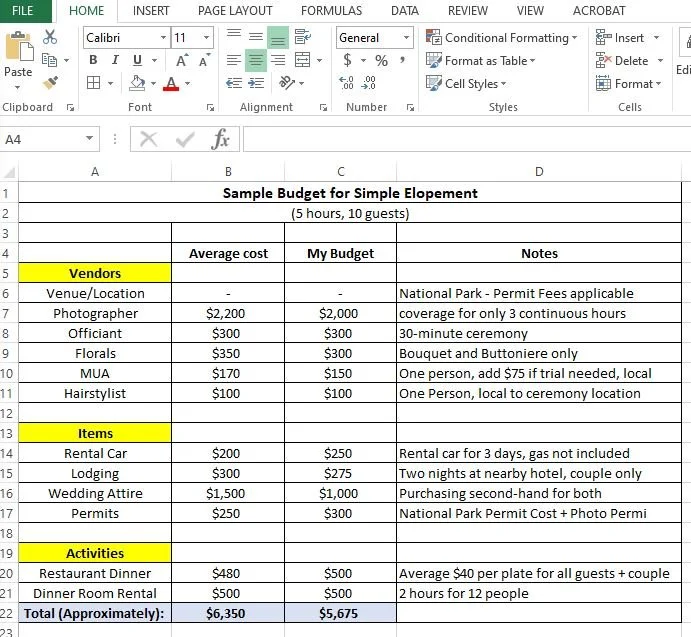Open the Format cells menu
The height and width of the screenshot is (637, 691).
[628, 83]
